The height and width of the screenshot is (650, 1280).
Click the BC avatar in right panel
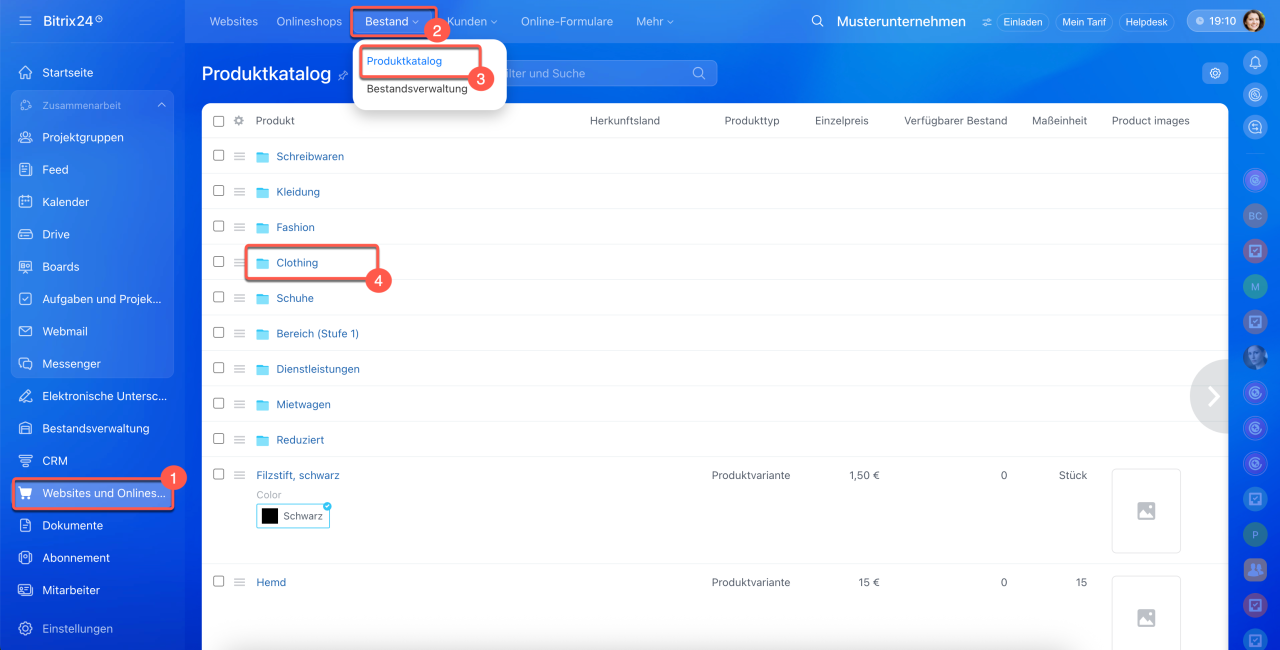coord(1255,216)
